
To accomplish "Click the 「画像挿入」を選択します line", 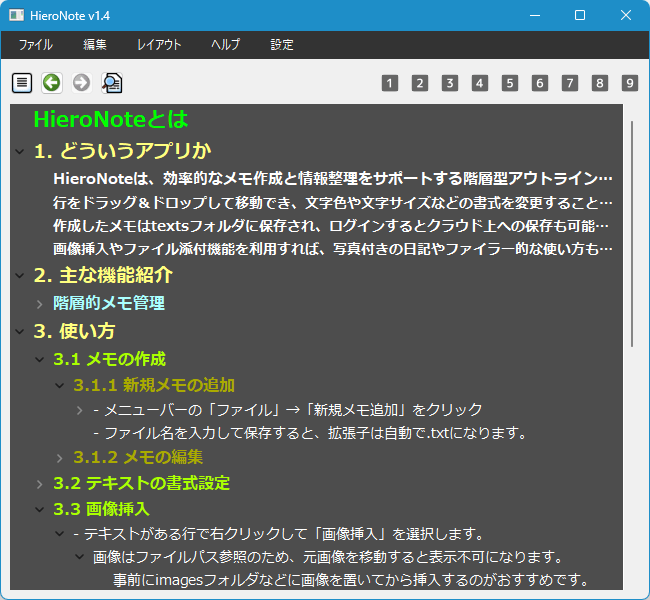I will click(x=279, y=534).
